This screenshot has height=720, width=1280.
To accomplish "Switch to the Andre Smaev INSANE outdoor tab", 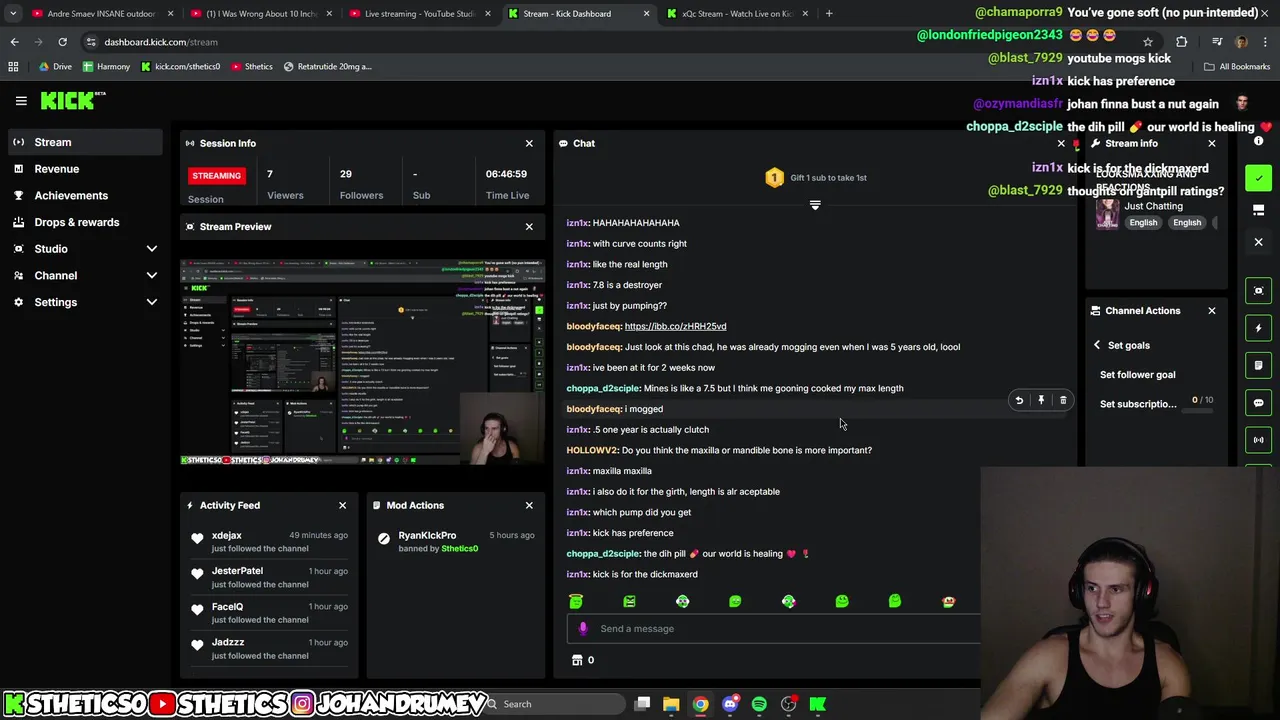I will pyautogui.click(x=100, y=14).
